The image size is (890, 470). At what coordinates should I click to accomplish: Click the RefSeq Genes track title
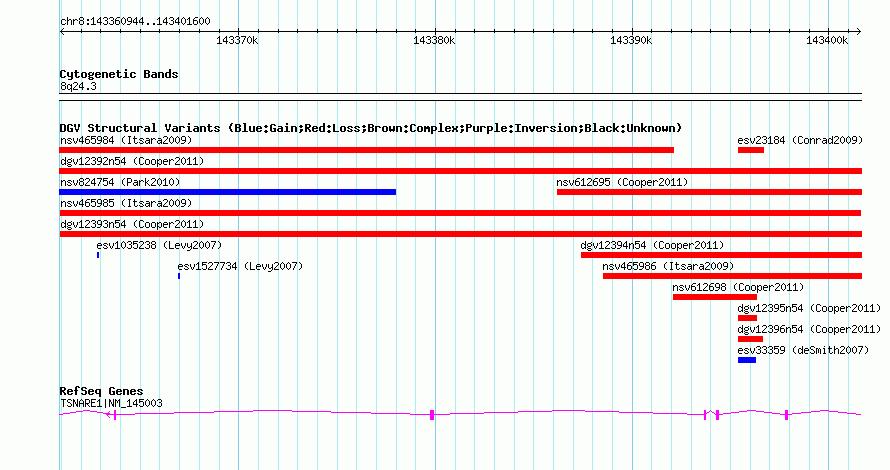point(101,391)
